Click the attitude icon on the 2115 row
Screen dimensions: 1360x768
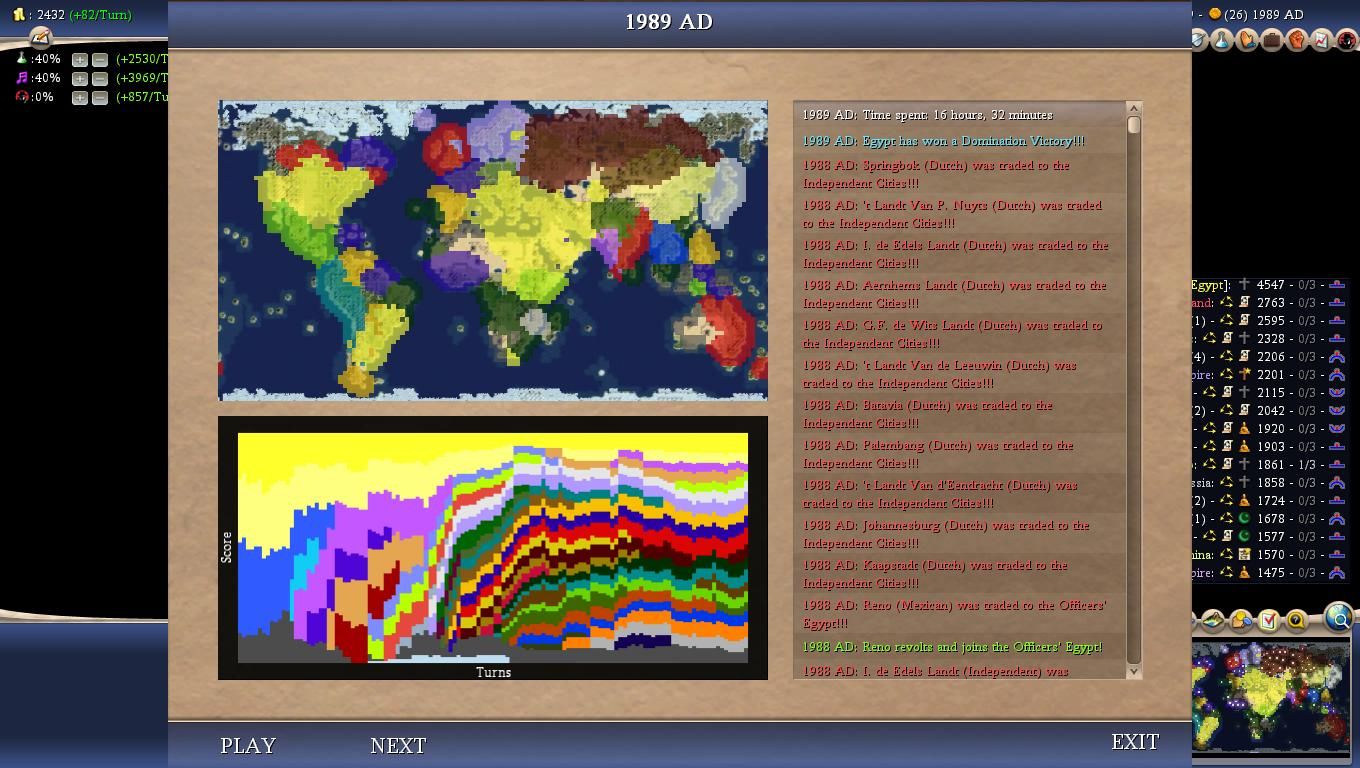pos(1336,393)
